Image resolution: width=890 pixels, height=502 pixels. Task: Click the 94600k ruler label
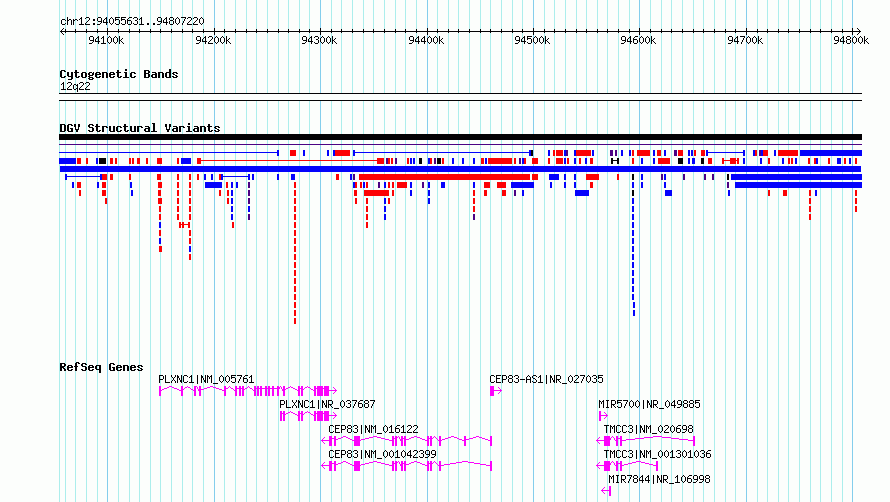point(638,40)
